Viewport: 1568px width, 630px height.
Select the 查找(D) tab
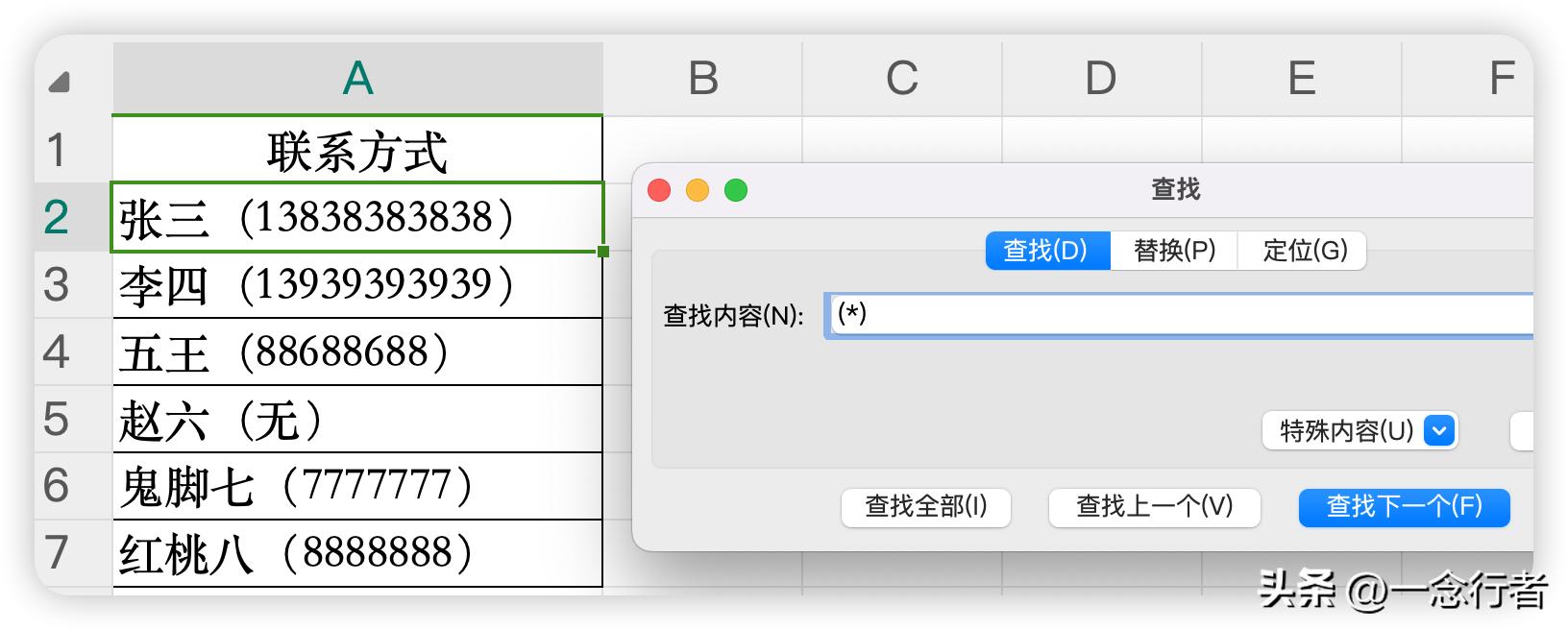1046,251
